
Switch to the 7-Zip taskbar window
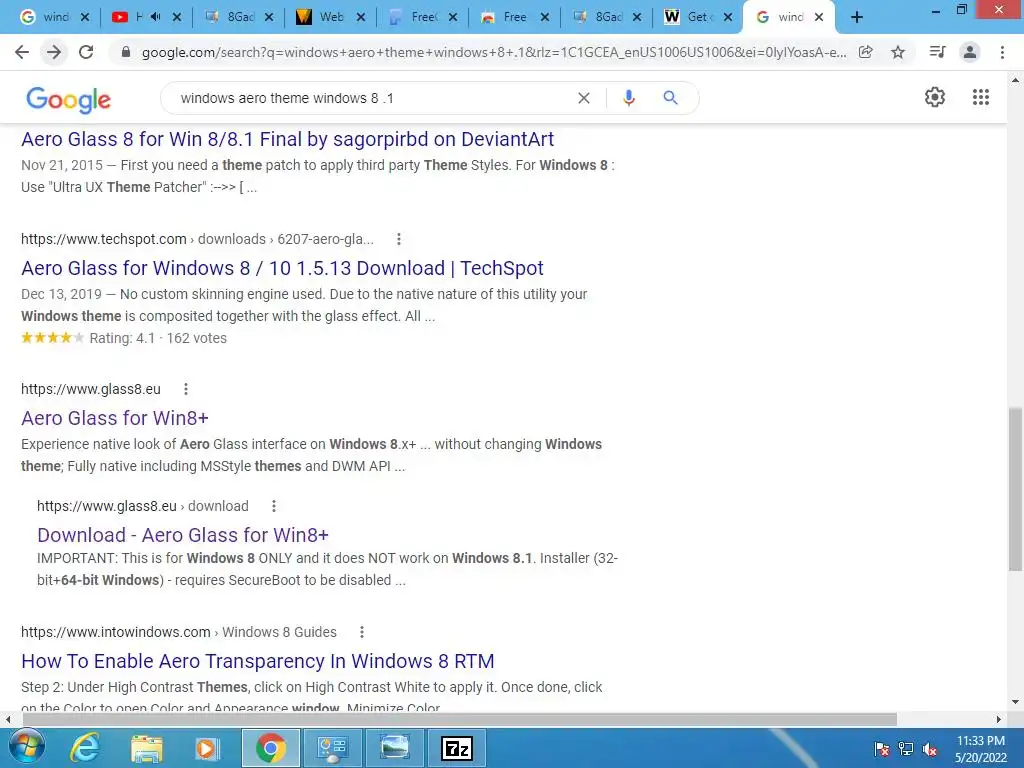tap(456, 748)
